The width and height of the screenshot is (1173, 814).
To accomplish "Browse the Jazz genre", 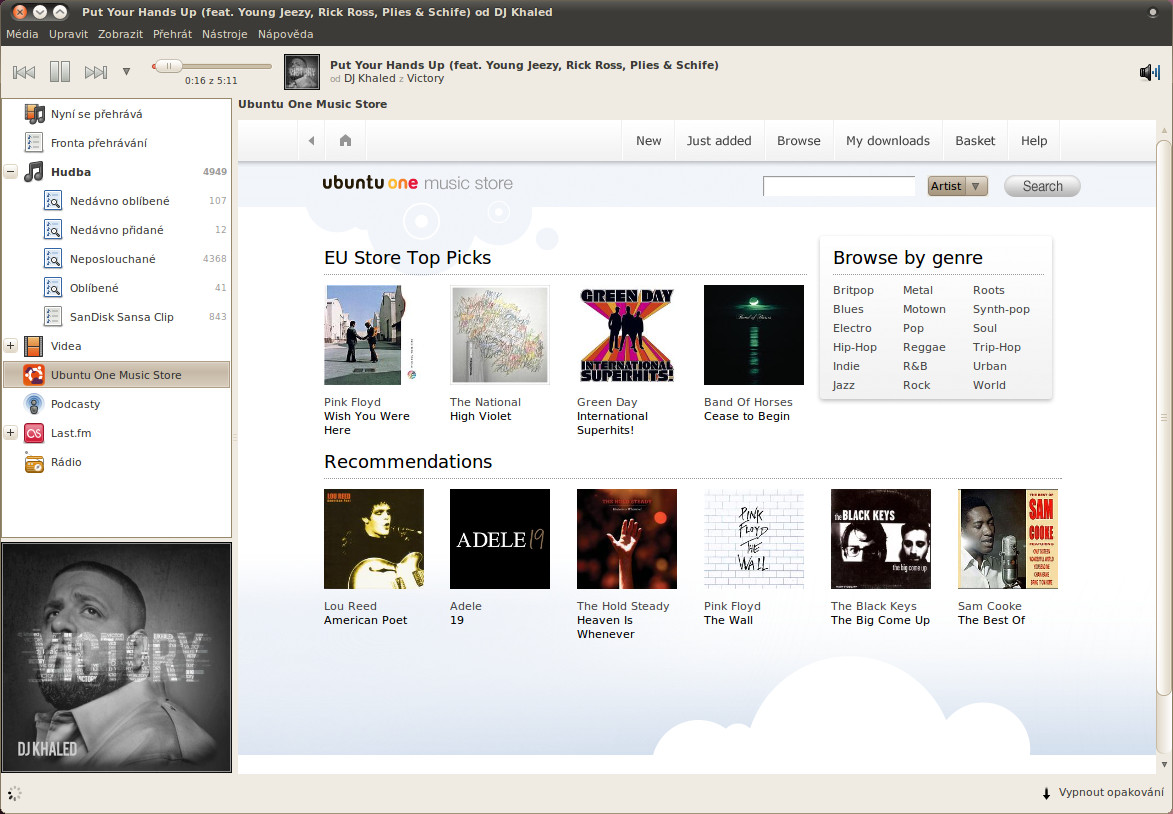I will 843,385.
